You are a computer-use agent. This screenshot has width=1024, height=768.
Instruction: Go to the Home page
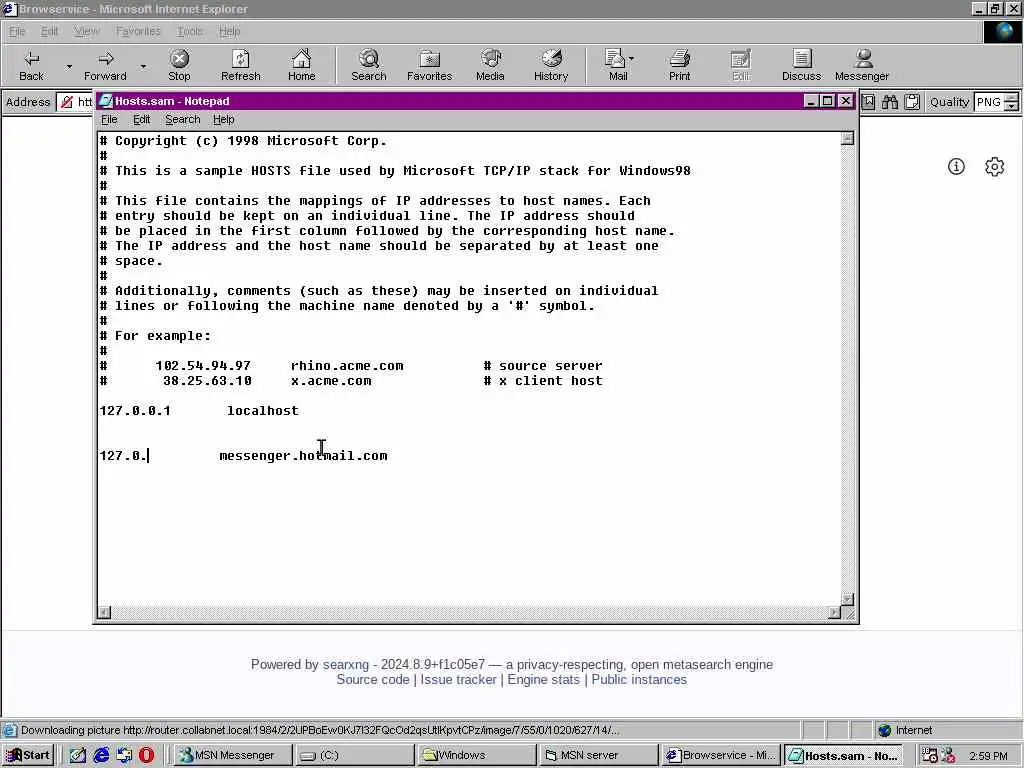point(301,65)
